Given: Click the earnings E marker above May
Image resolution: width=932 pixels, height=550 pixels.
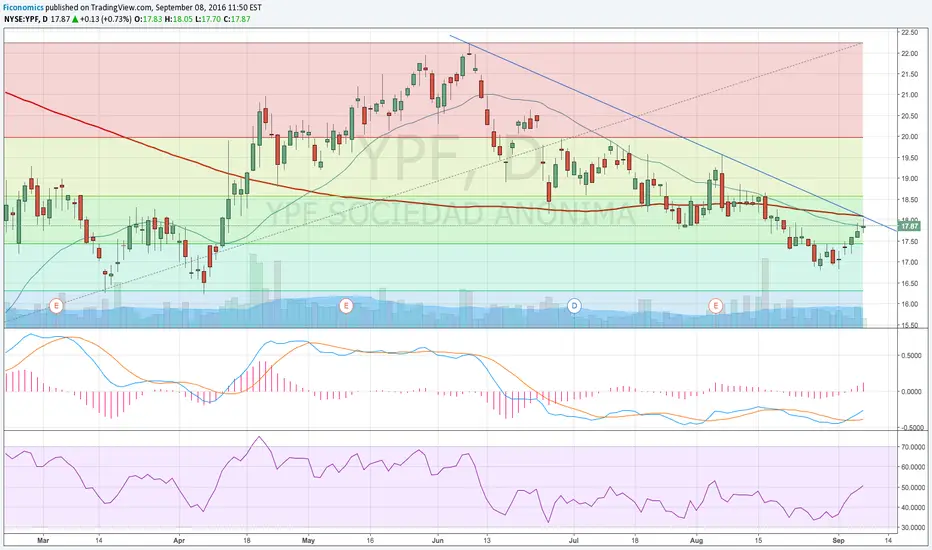Looking at the screenshot, I should [x=346, y=306].
